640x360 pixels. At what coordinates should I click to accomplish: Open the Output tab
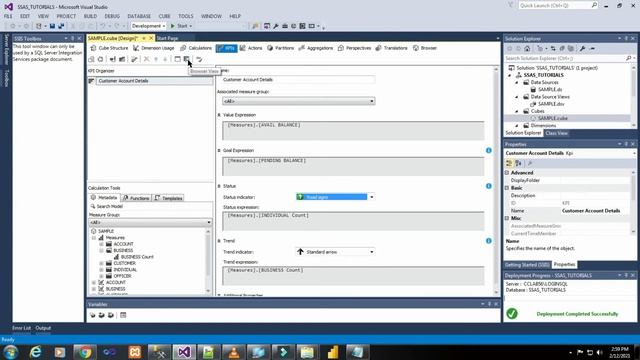[x=43, y=328]
